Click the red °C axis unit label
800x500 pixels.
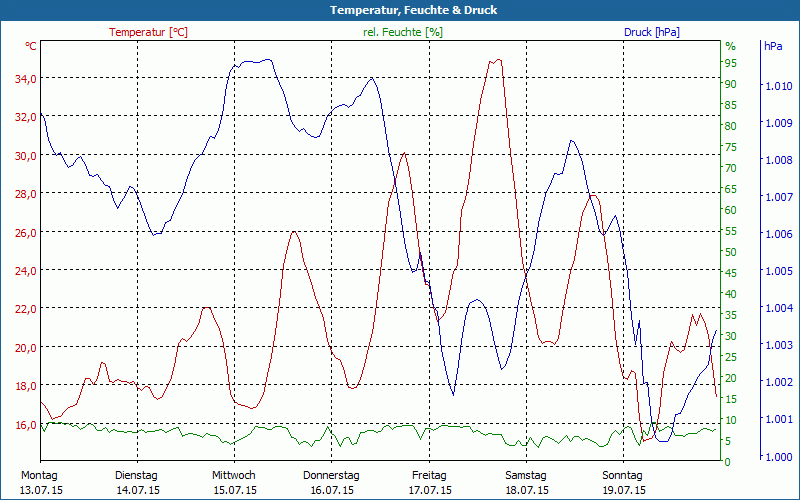pyautogui.click(x=31, y=46)
